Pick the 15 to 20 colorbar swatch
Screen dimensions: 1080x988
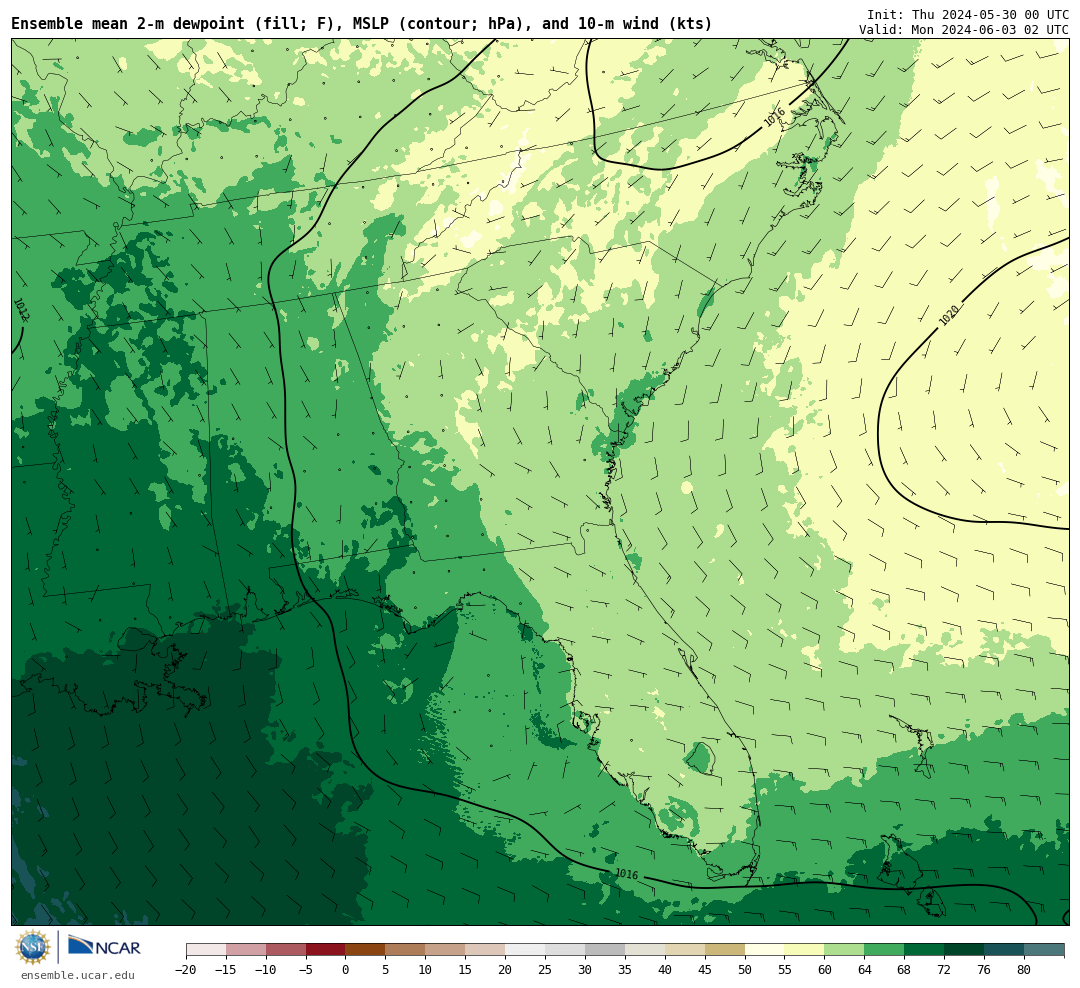486,950
